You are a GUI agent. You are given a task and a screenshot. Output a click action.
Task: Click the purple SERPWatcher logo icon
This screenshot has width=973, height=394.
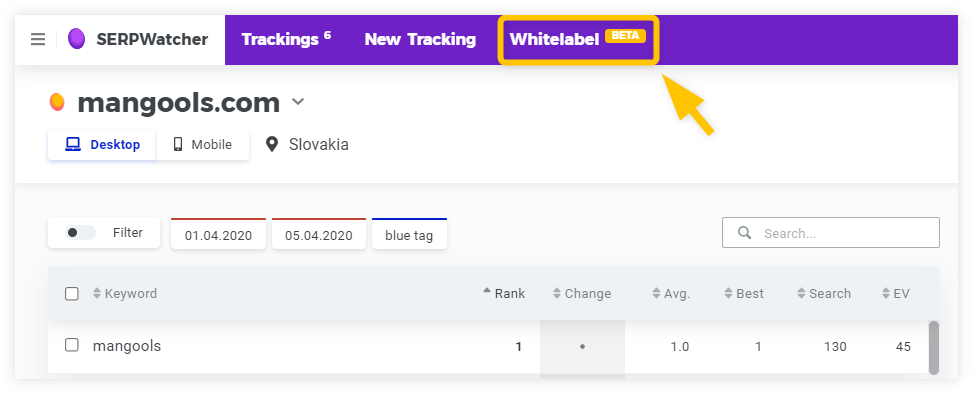point(76,39)
